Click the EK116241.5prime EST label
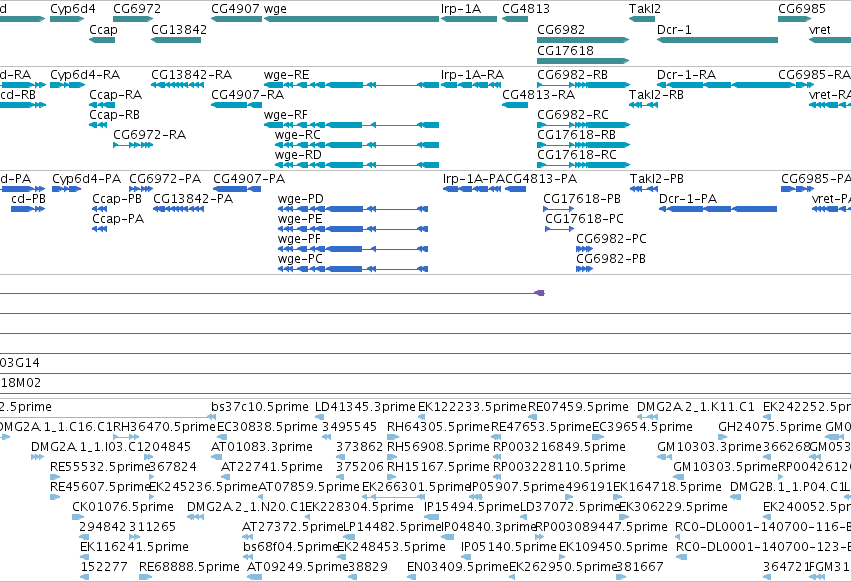This screenshot has width=851, height=582. click(x=135, y=547)
